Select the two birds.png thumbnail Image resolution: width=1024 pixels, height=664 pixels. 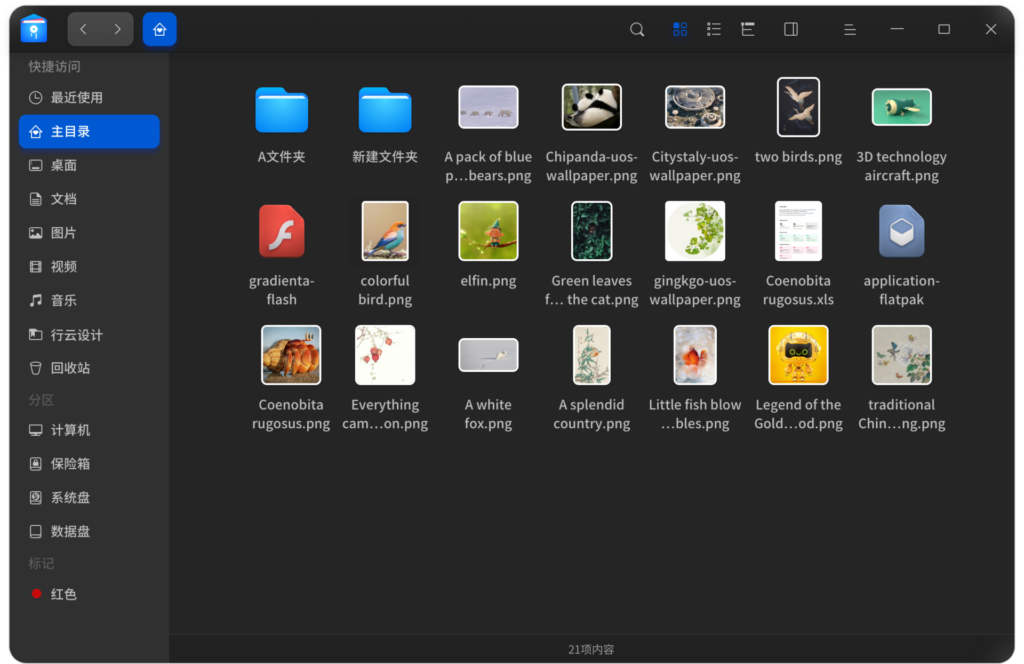click(x=798, y=107)
